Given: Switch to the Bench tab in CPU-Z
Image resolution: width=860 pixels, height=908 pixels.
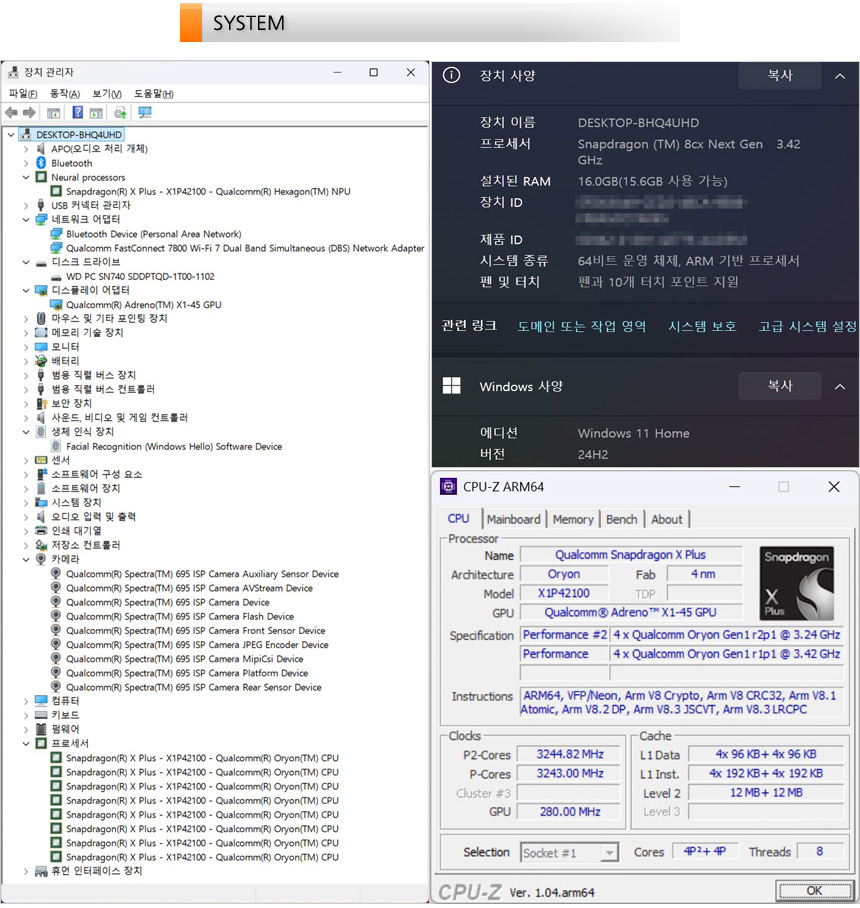Looking at the screenshot, I should point(621,519).
